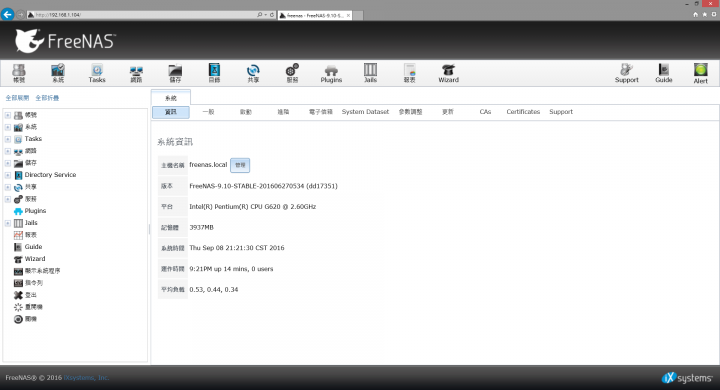Open Sharing from the top toolbar
This screenshot has height=390, width=720.
[x=253, y=73]
